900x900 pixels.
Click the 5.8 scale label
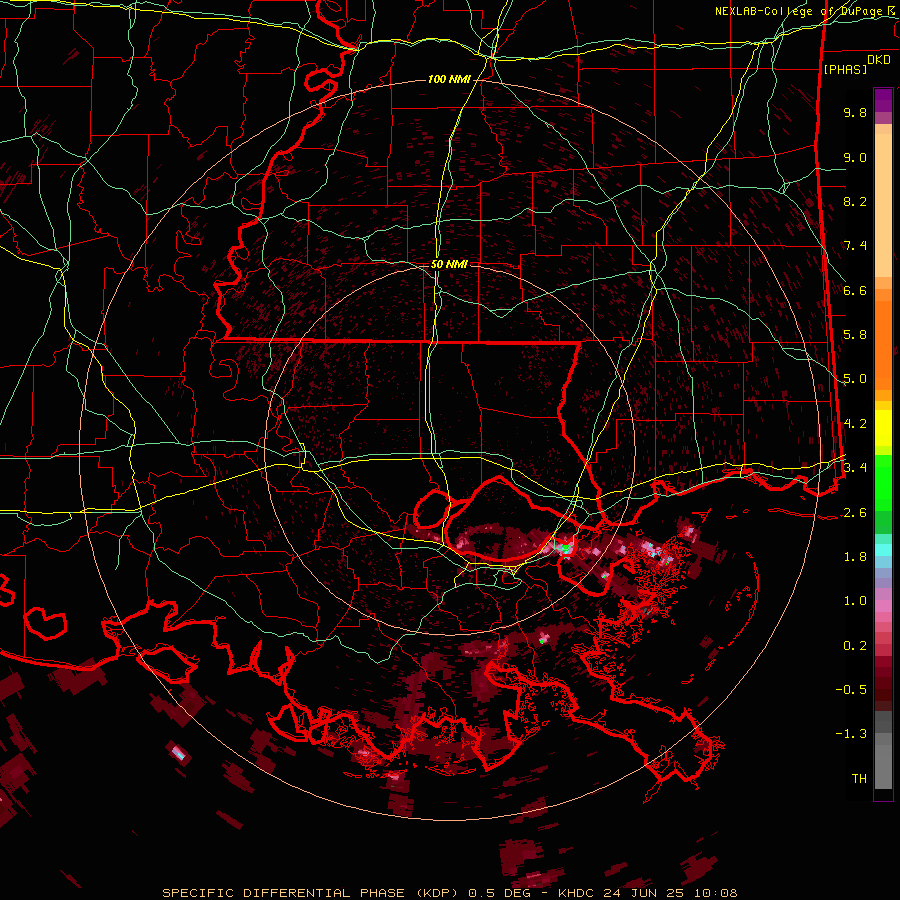click(x=855, y=335)
